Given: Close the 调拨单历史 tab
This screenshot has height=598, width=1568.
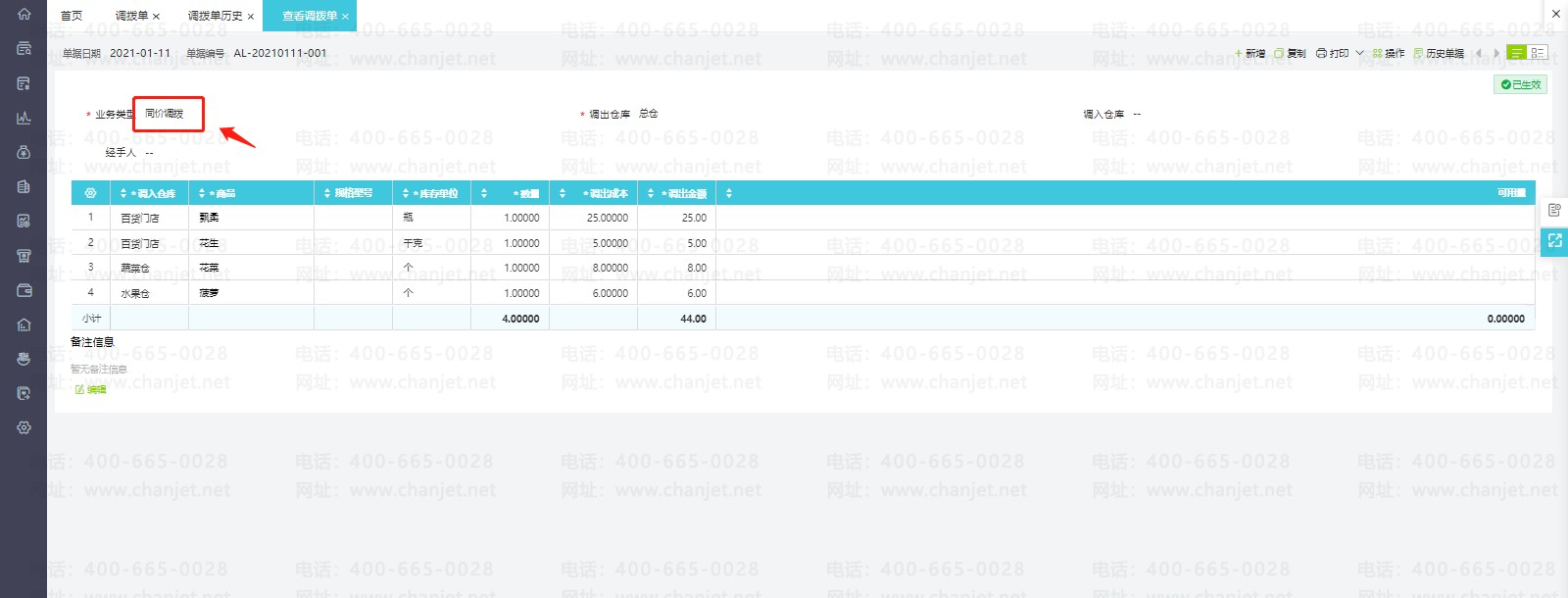Looking at the screenshot, I should pos(251,17).
